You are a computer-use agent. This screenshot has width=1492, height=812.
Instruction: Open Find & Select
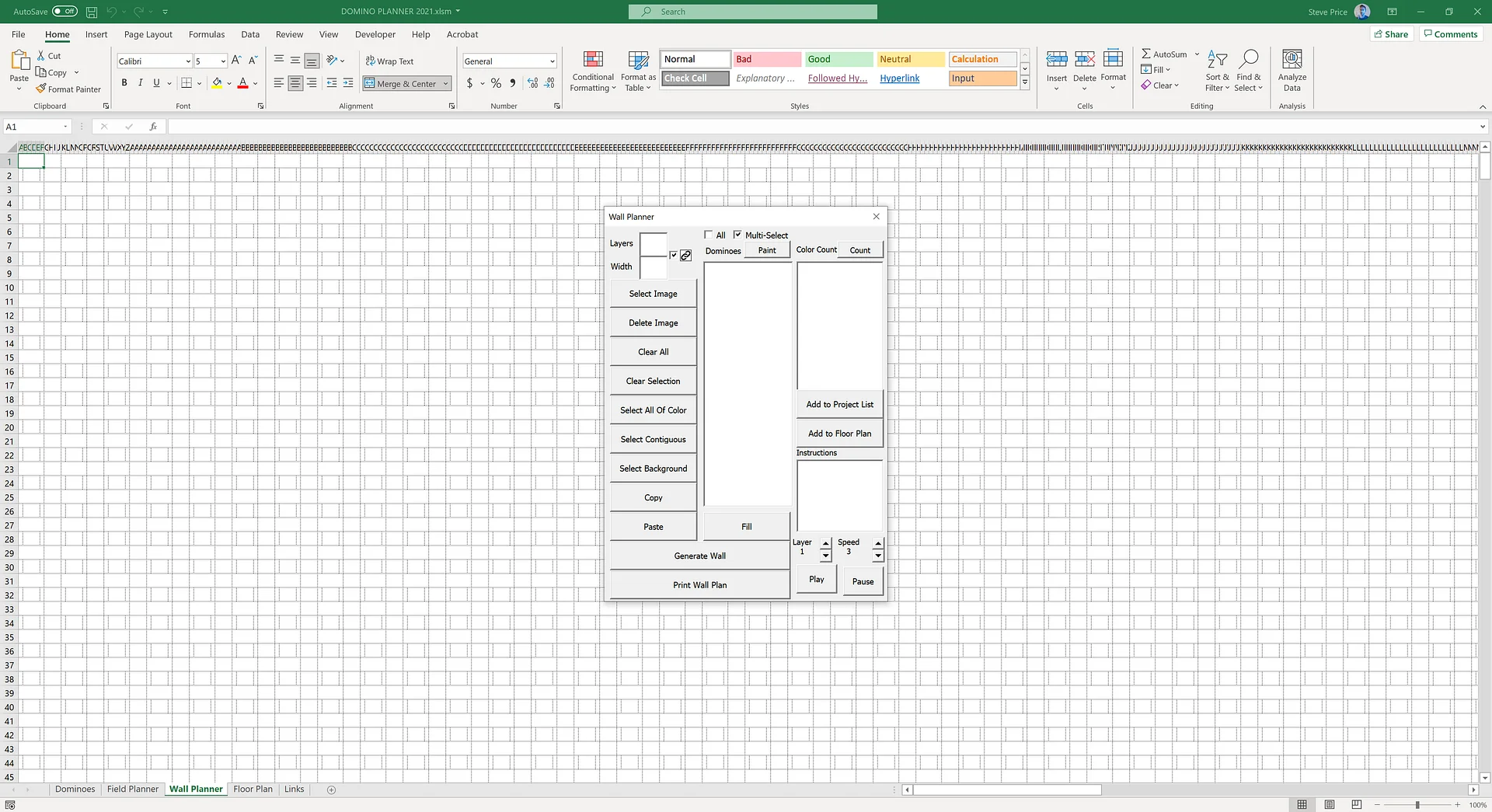tap(1249, 71)
